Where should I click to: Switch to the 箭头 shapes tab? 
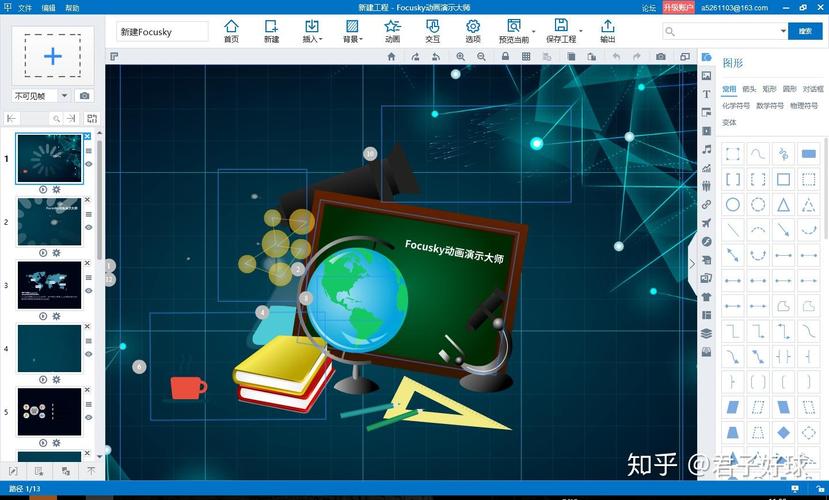749,89
